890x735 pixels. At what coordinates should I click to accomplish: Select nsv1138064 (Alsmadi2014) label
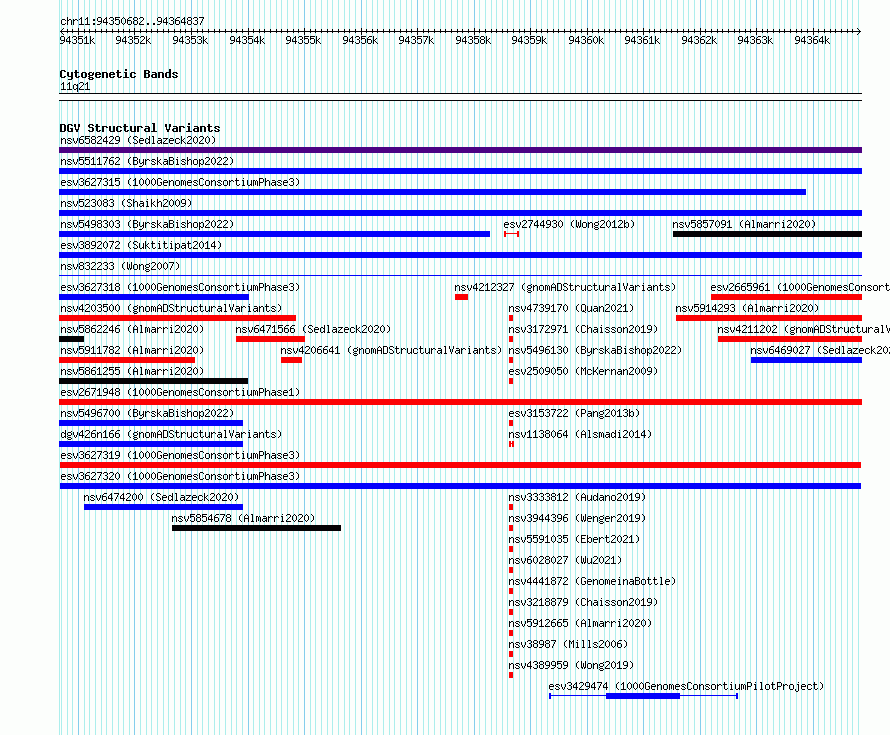pos(580,434)
